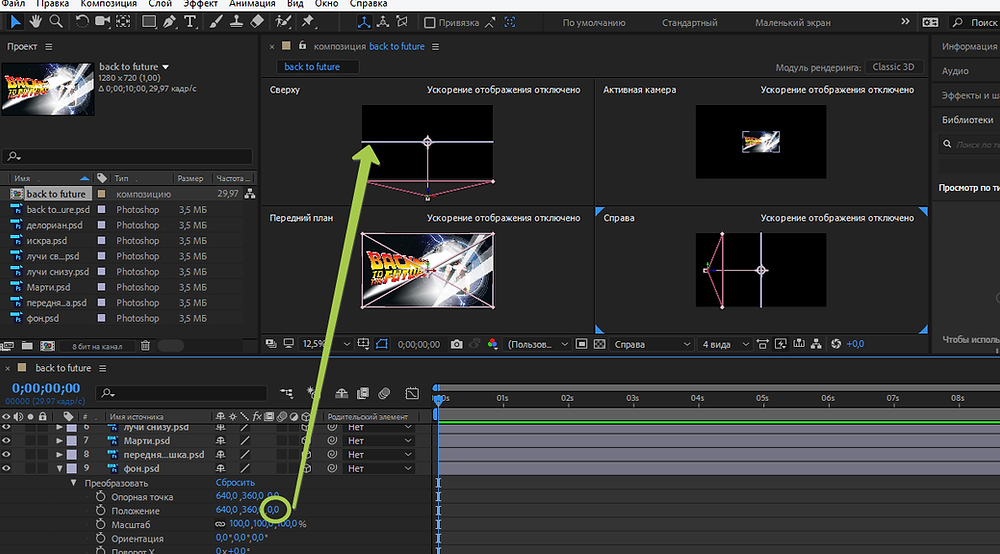Open the show channel RGB menu

point(492,344)
